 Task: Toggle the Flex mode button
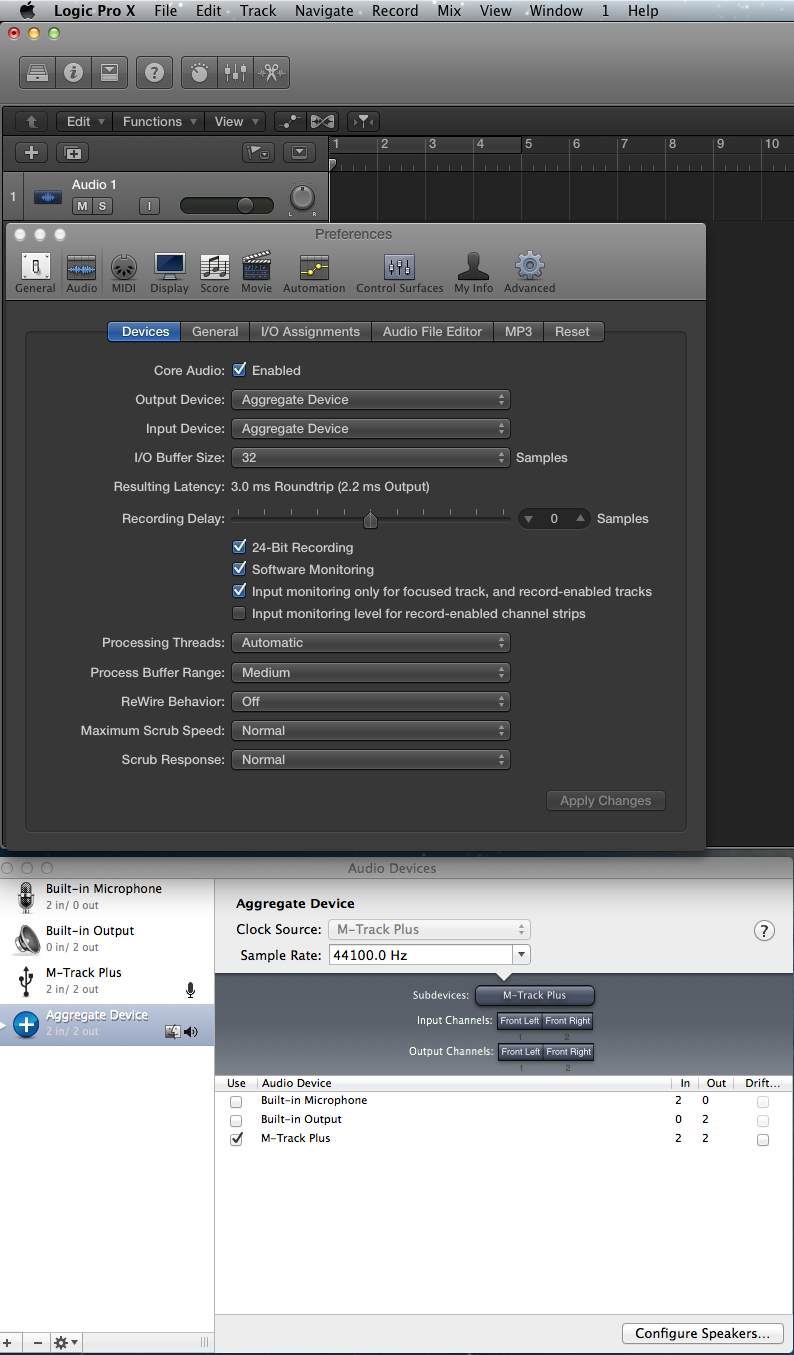pyautogui.click(x=322, y=122)
